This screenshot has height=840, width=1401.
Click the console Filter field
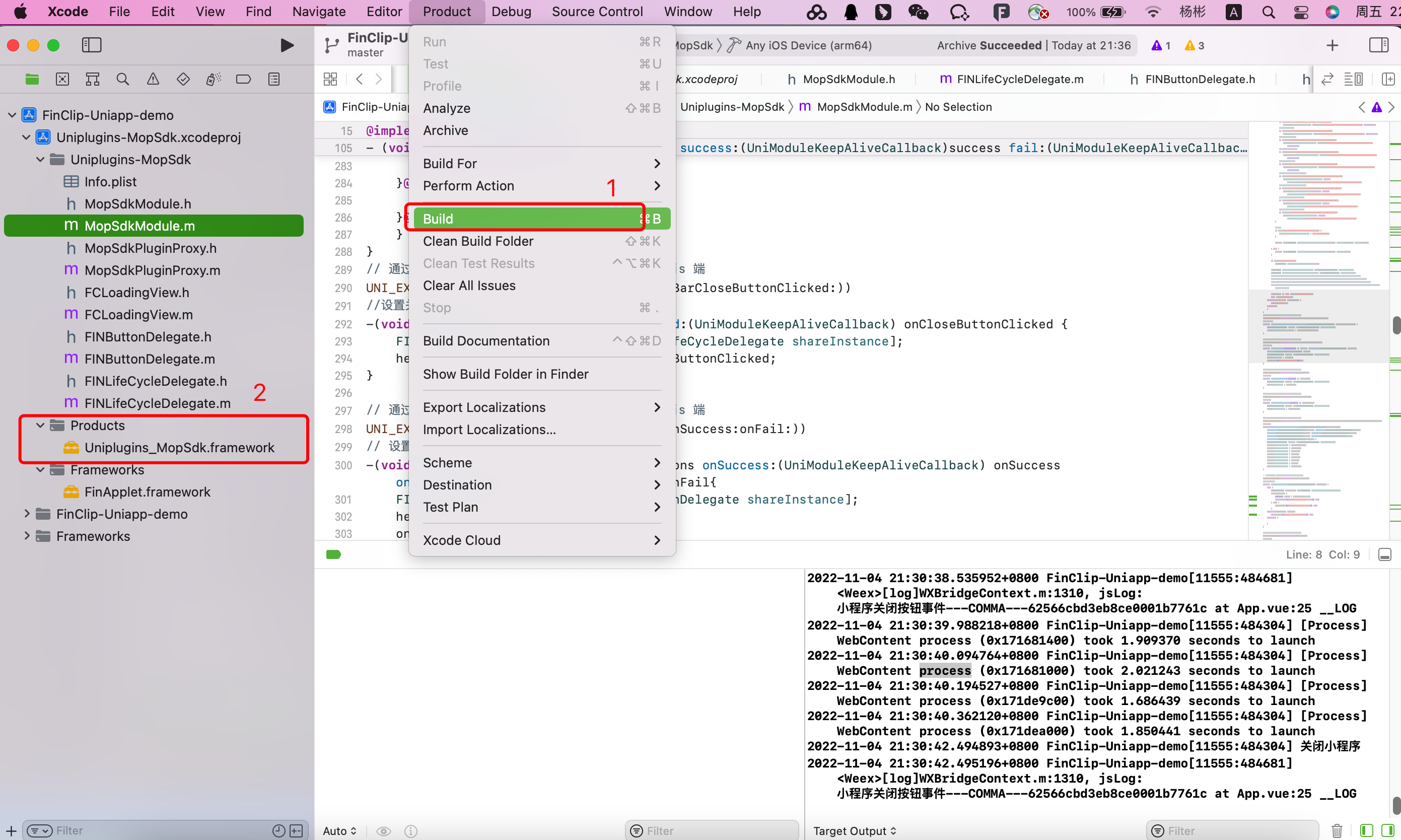click(1233, 830)
